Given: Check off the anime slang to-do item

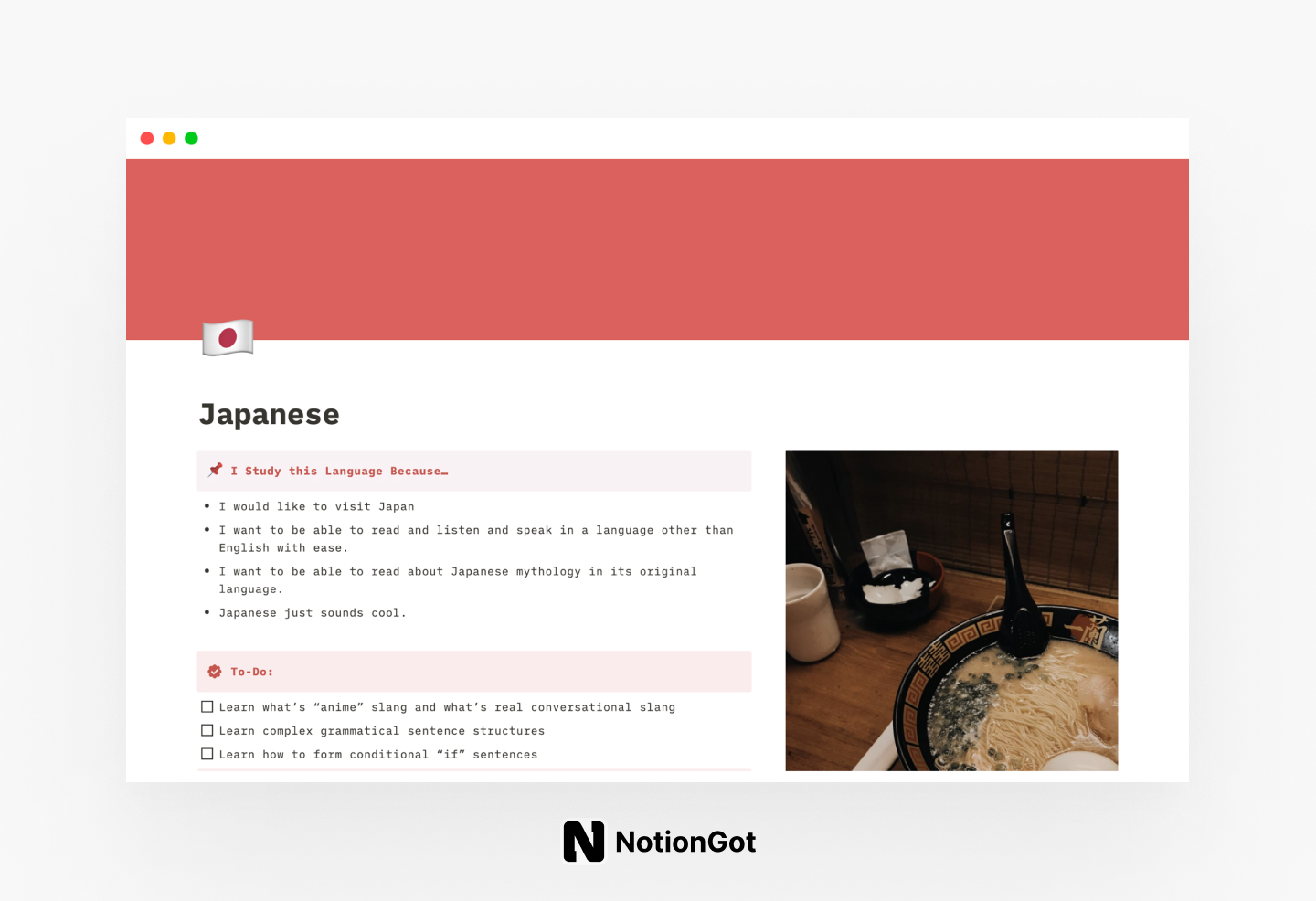Looking at the screenshot, I should click(207, 707).
